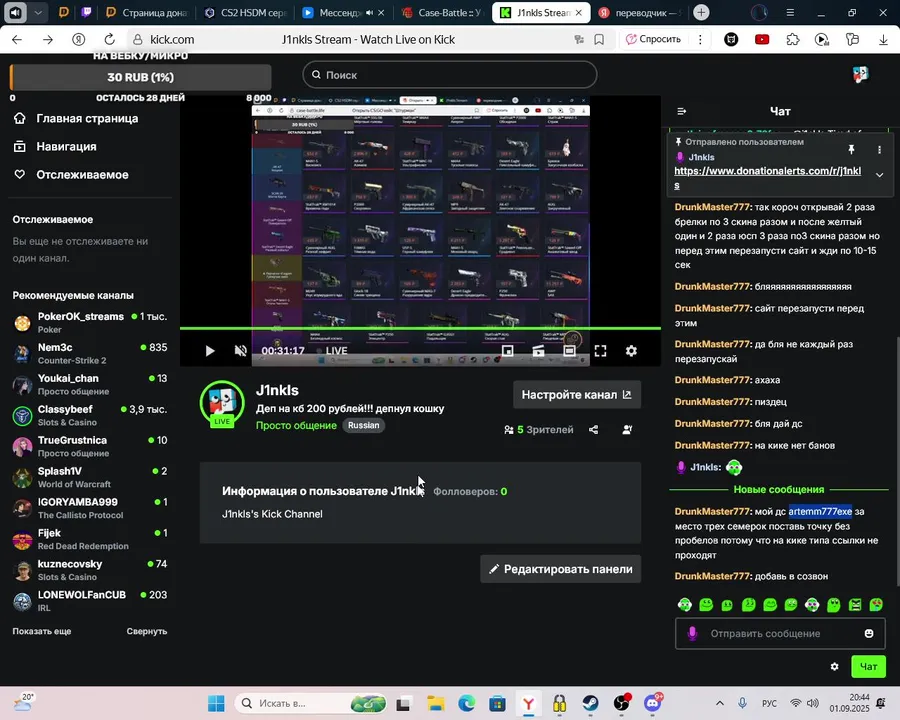900x720 pixels.
Task: Unmute the stream player audio
Action: click(x=240, y=350)
